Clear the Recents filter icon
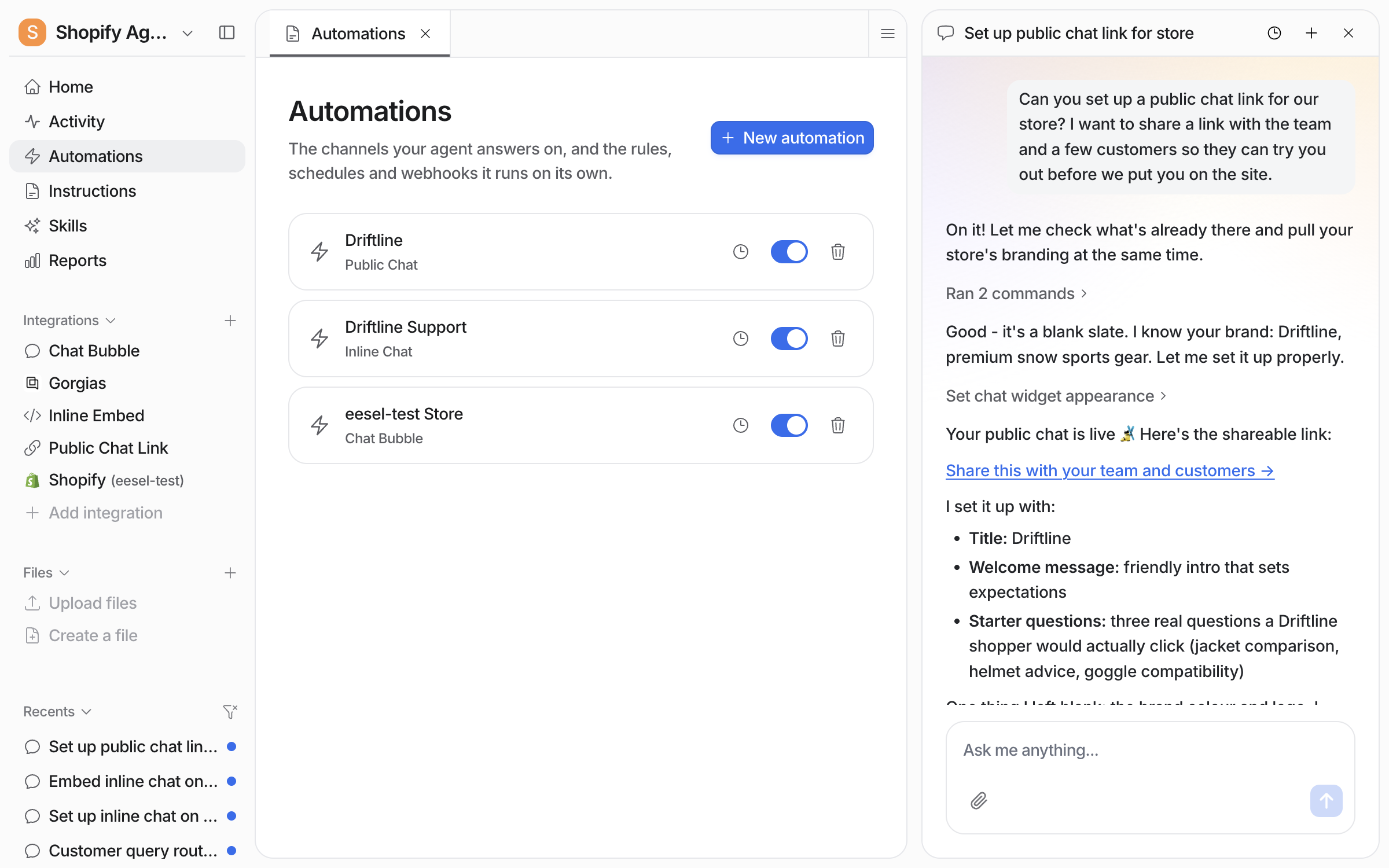Image resolution: width=1389 pixels, height=868 pixels. coord(230,711)
